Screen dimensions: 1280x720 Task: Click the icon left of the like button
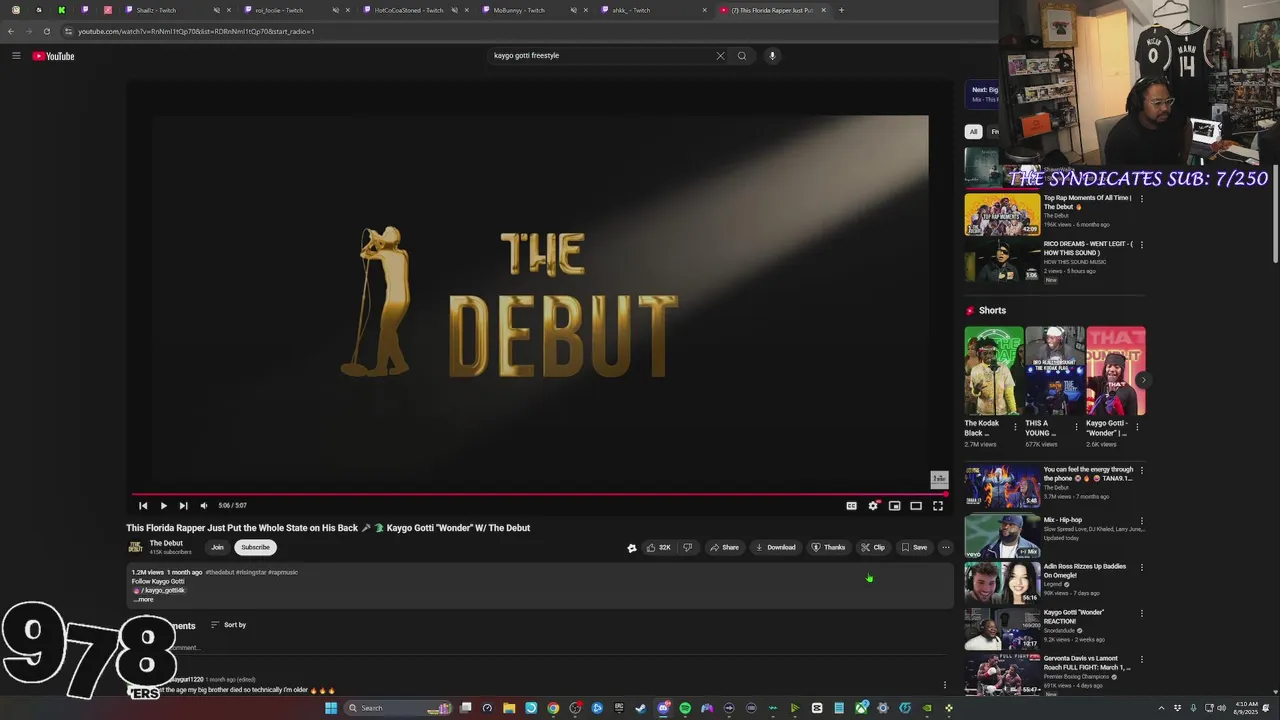(x=632, y=548)
